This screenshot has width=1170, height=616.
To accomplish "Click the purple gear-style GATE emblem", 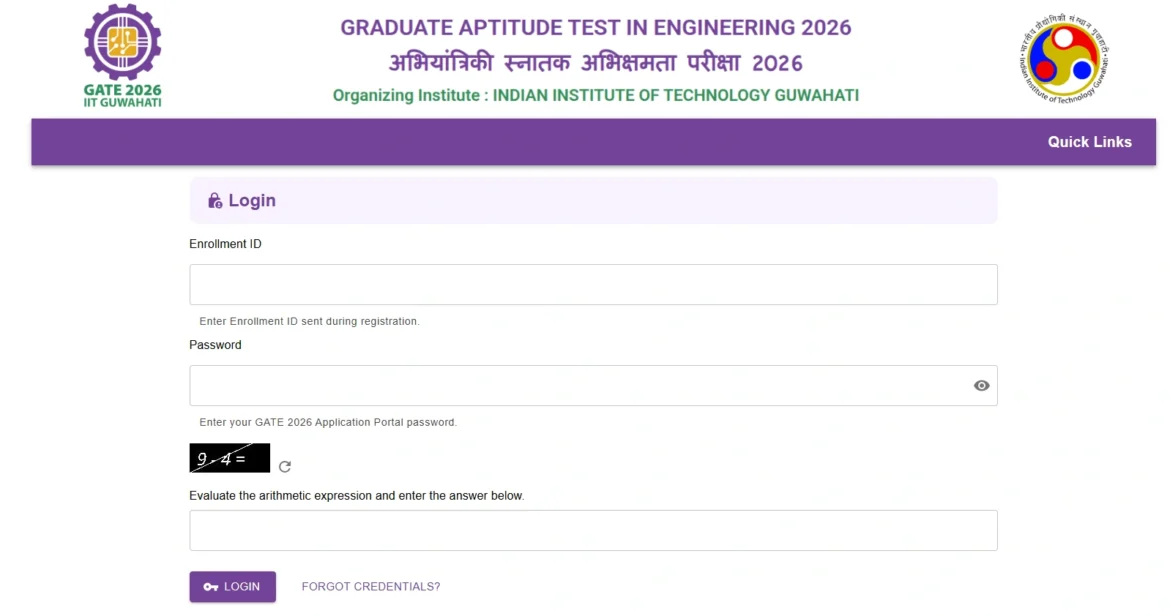I will point(121,45).
